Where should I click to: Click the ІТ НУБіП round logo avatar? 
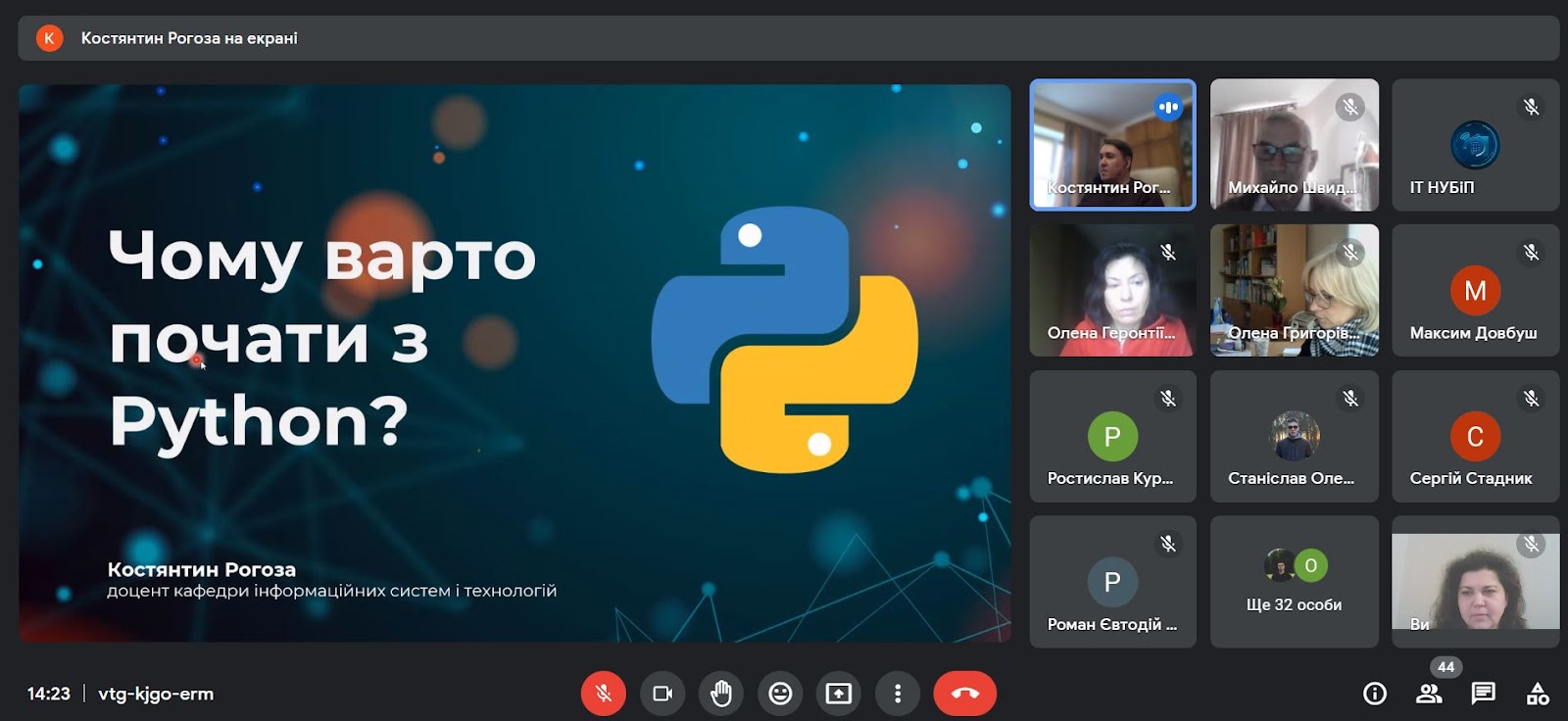click(x=1475, y=145)
